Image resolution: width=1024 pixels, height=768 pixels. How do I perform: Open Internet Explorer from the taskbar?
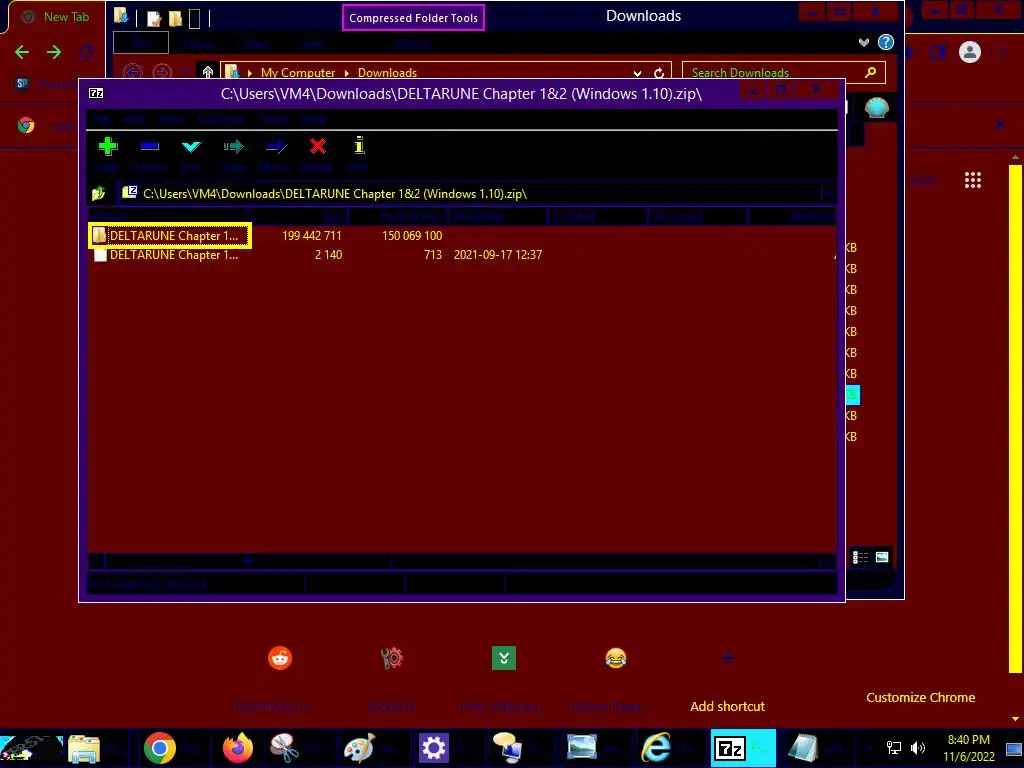[x=656, y=748]
